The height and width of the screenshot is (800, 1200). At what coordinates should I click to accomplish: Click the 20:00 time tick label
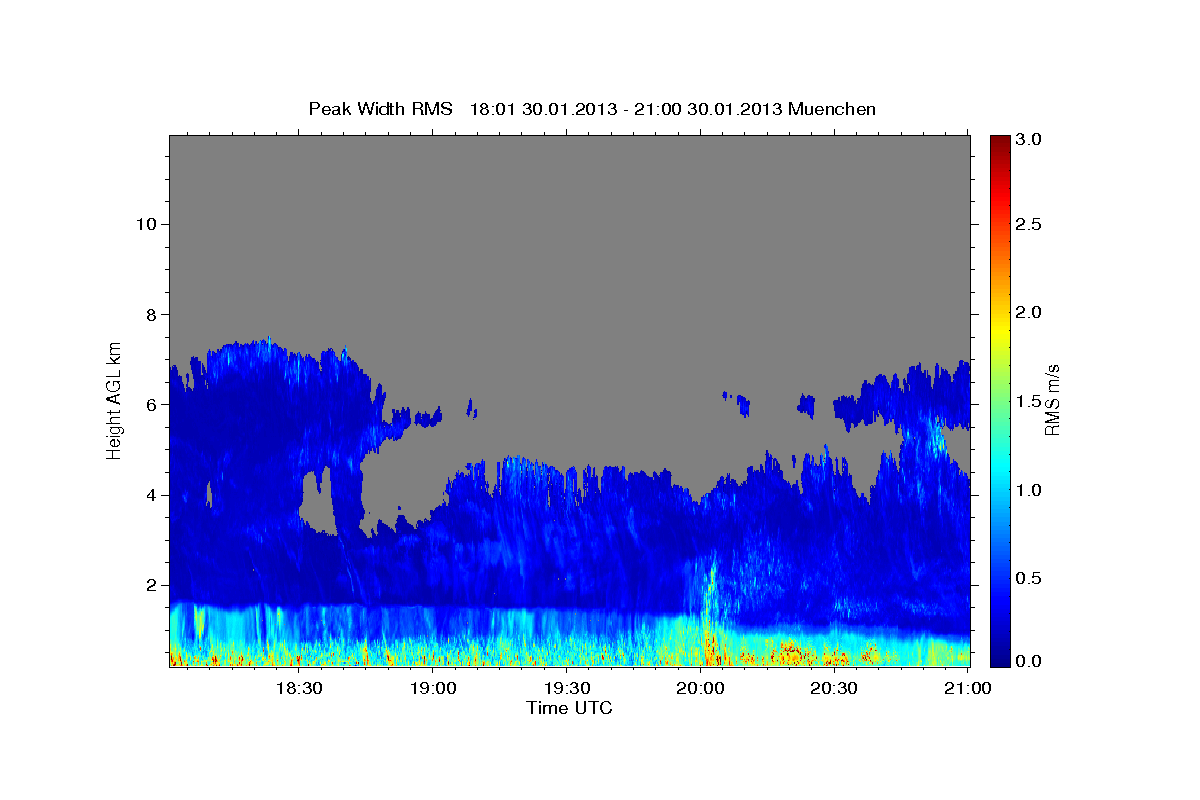[x=701, y=689]
